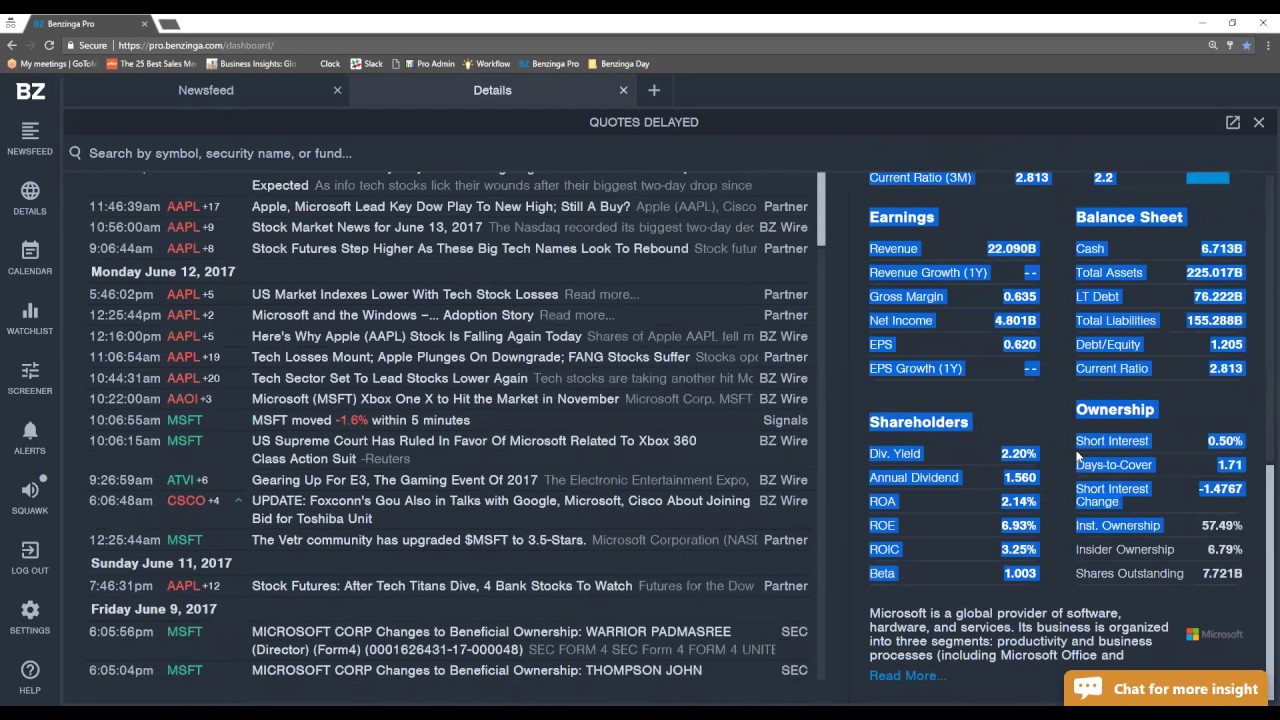
Task: Open headline Here's Why Apple Stock Is Falling
Action: (416, 337)
